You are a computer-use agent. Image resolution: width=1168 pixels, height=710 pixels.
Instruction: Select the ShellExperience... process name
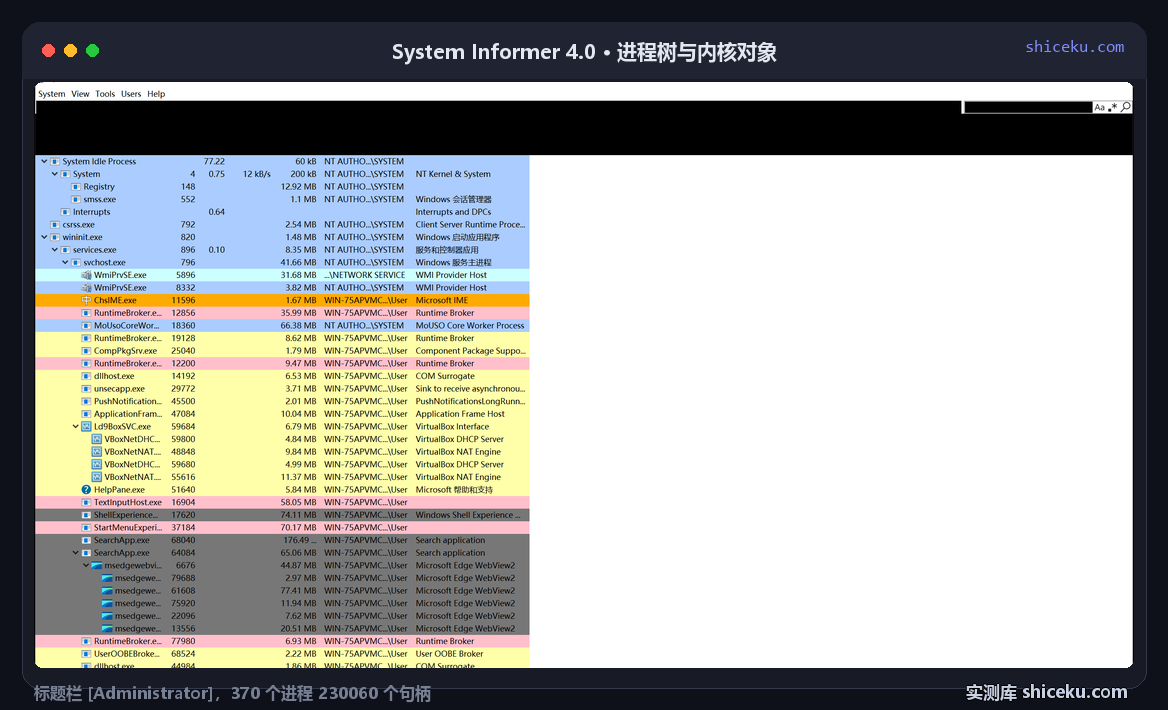[x=126, y=516]
